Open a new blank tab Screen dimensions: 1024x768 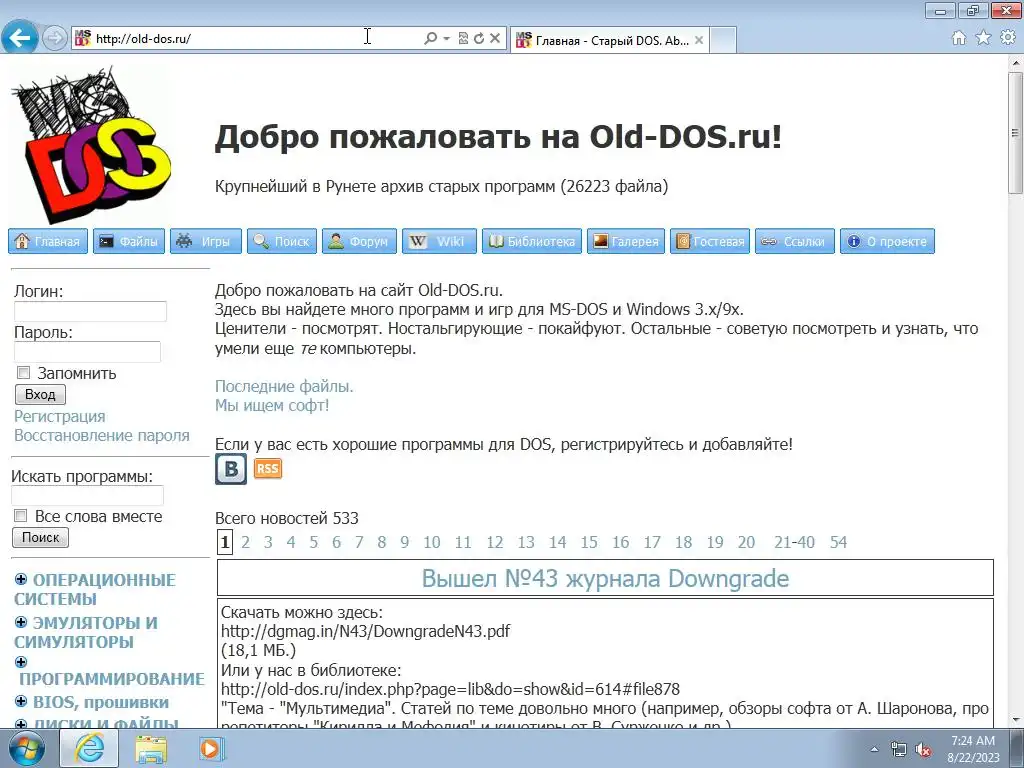point(723,40)
